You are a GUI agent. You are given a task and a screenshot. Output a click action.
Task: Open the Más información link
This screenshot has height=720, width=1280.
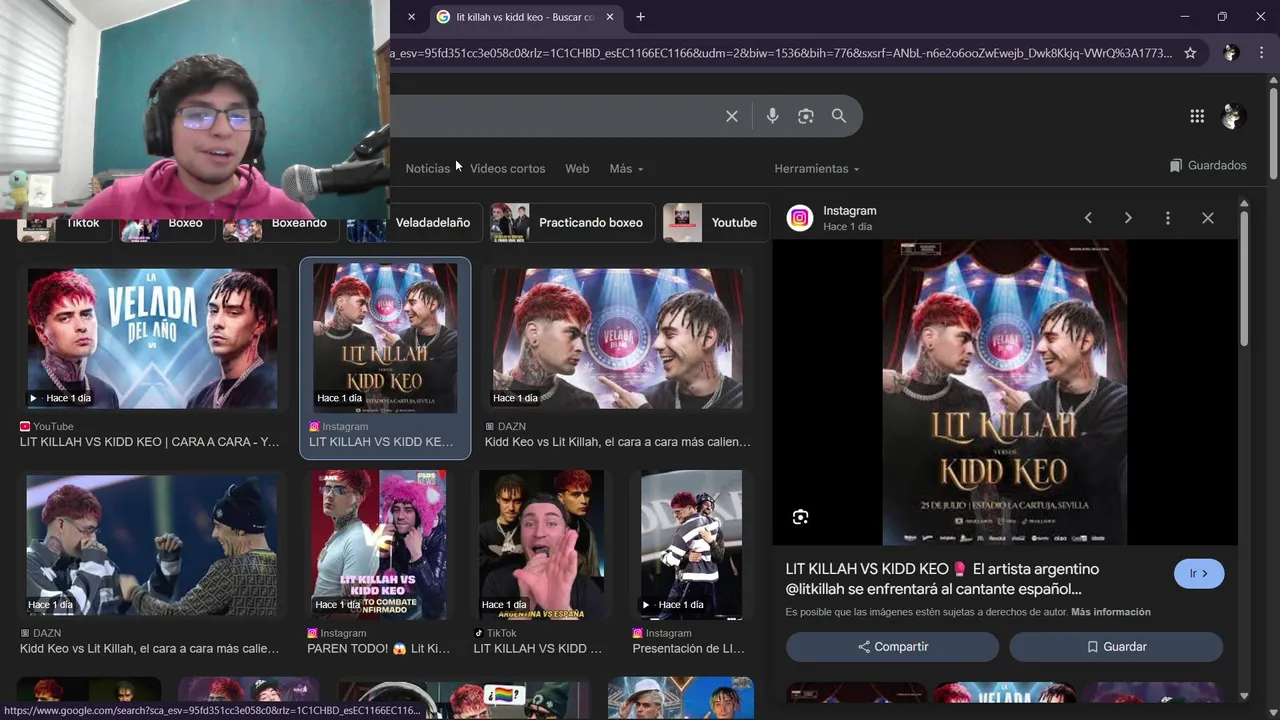(1111, 612)
